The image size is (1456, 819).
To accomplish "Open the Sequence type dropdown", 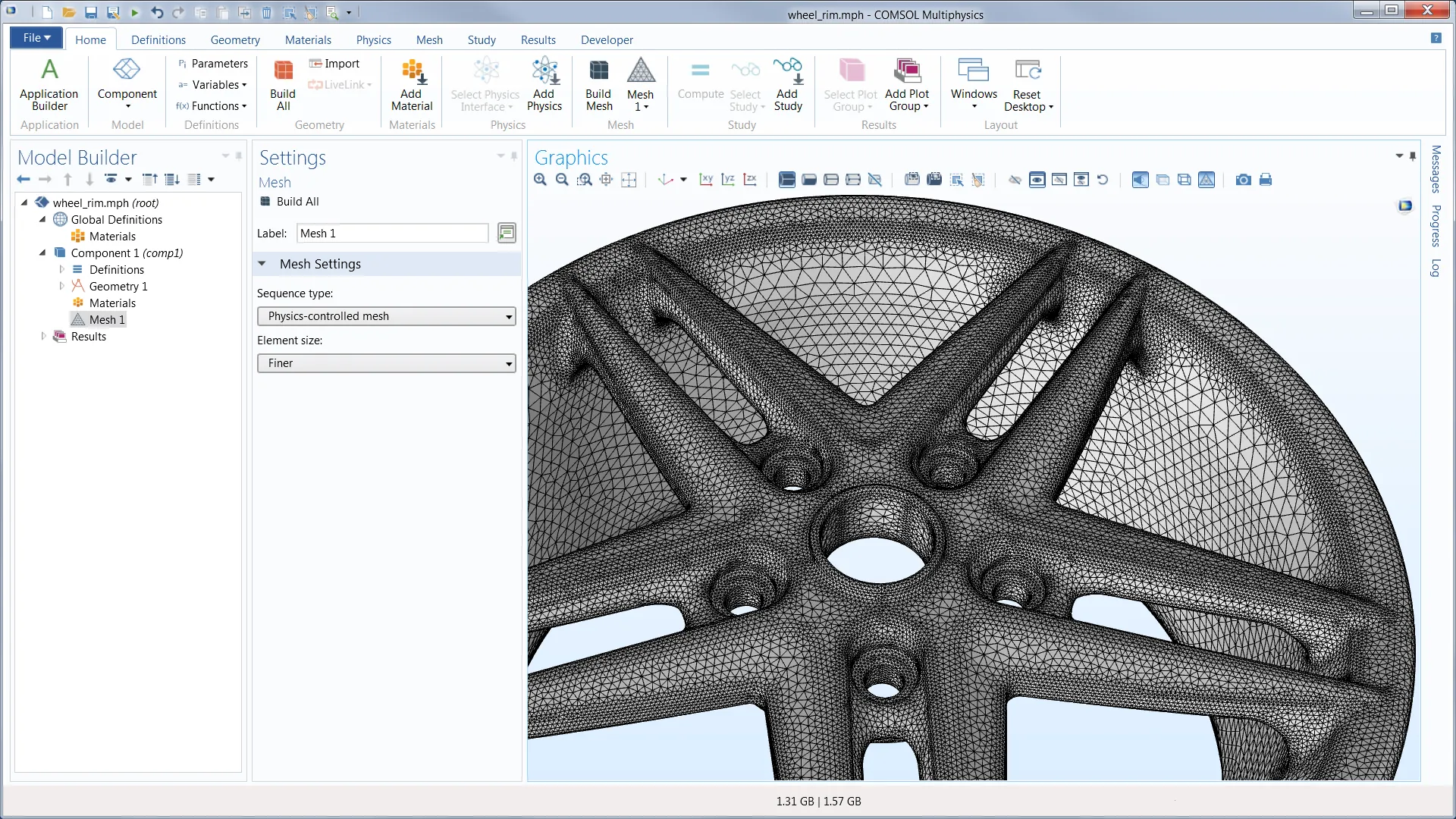I will point(386,316).
